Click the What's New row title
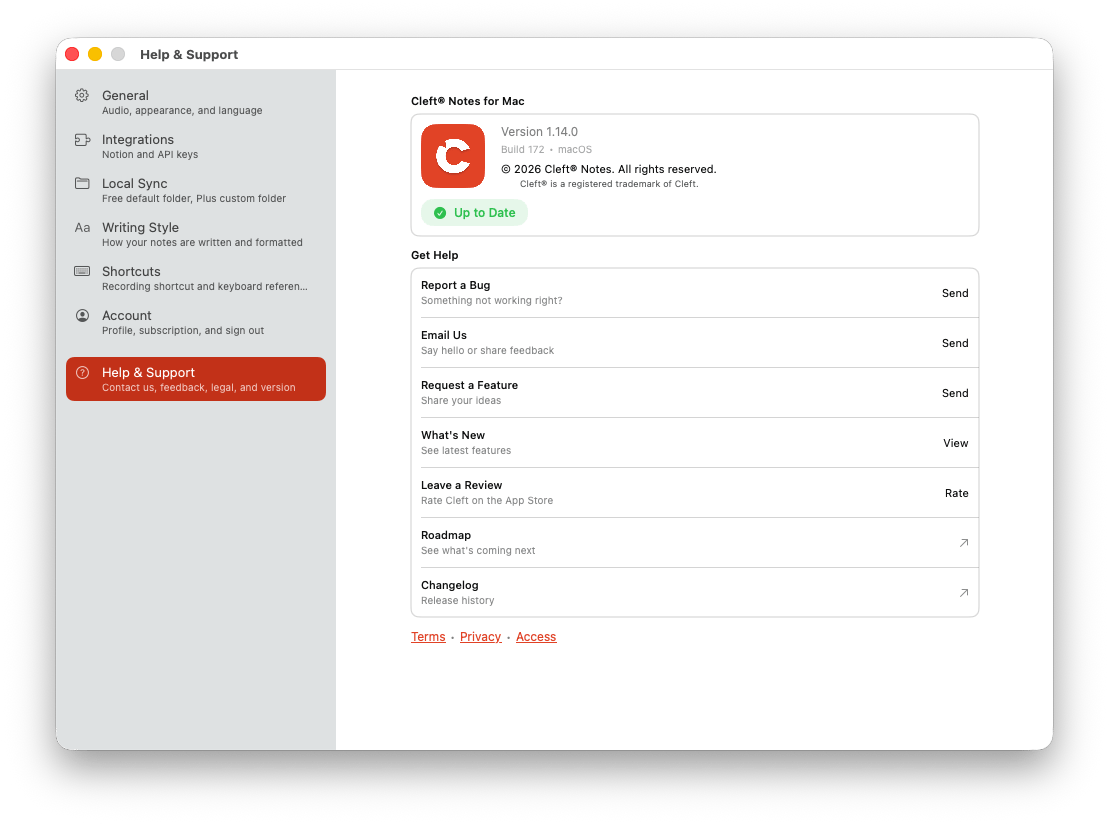This screenshot has height=824, width=1109. (x=453, y=435)
